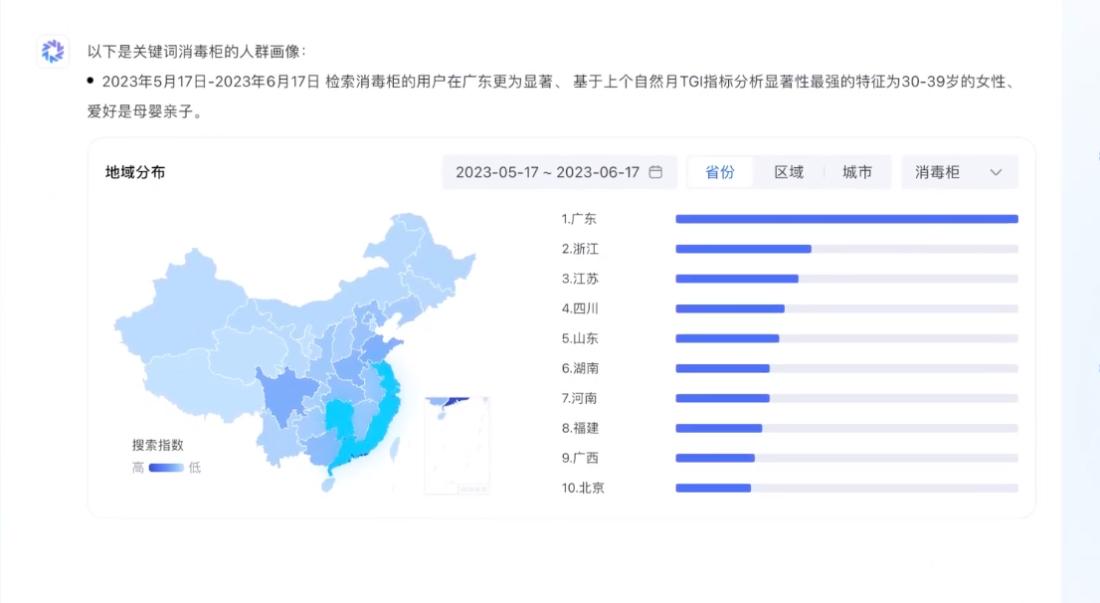Click the 9.广西 ranking bar

847,458
